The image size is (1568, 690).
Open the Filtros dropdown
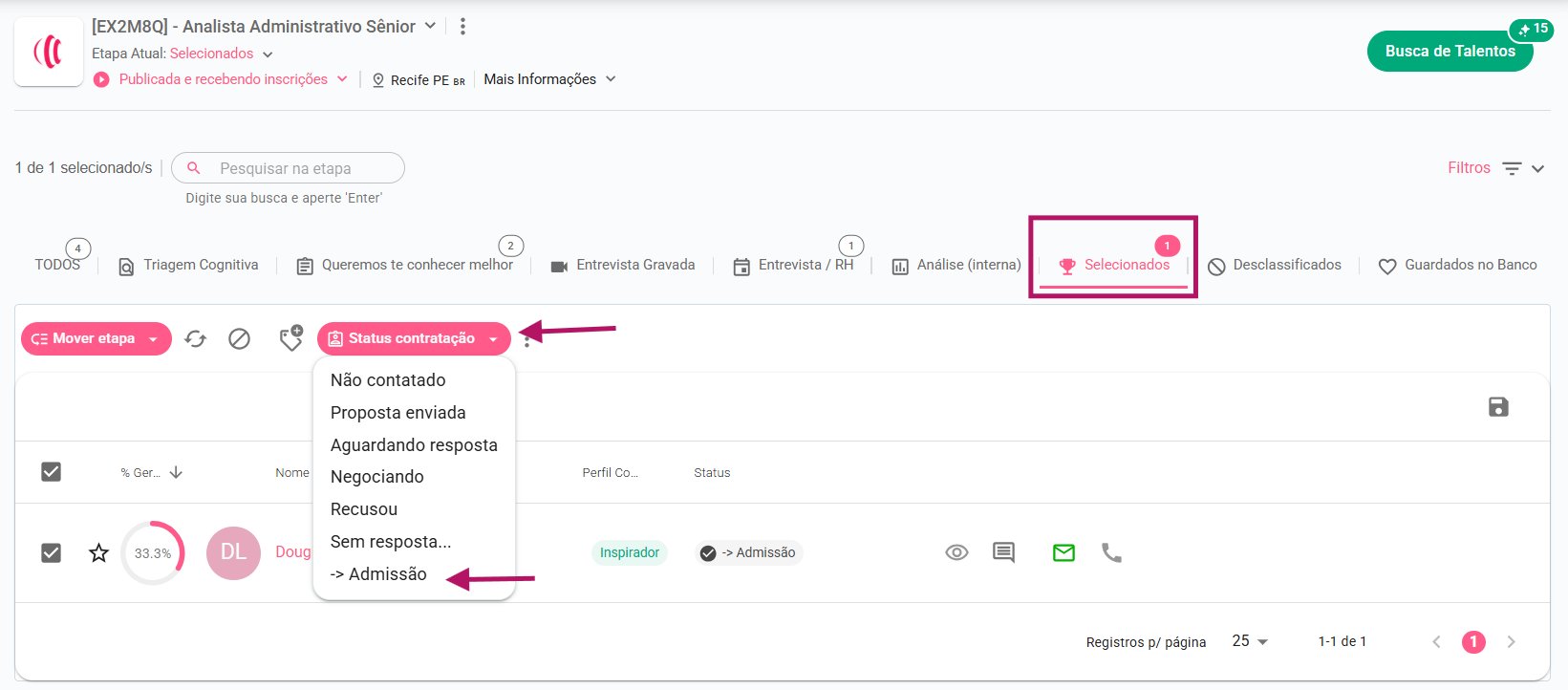click(1495, 168)
